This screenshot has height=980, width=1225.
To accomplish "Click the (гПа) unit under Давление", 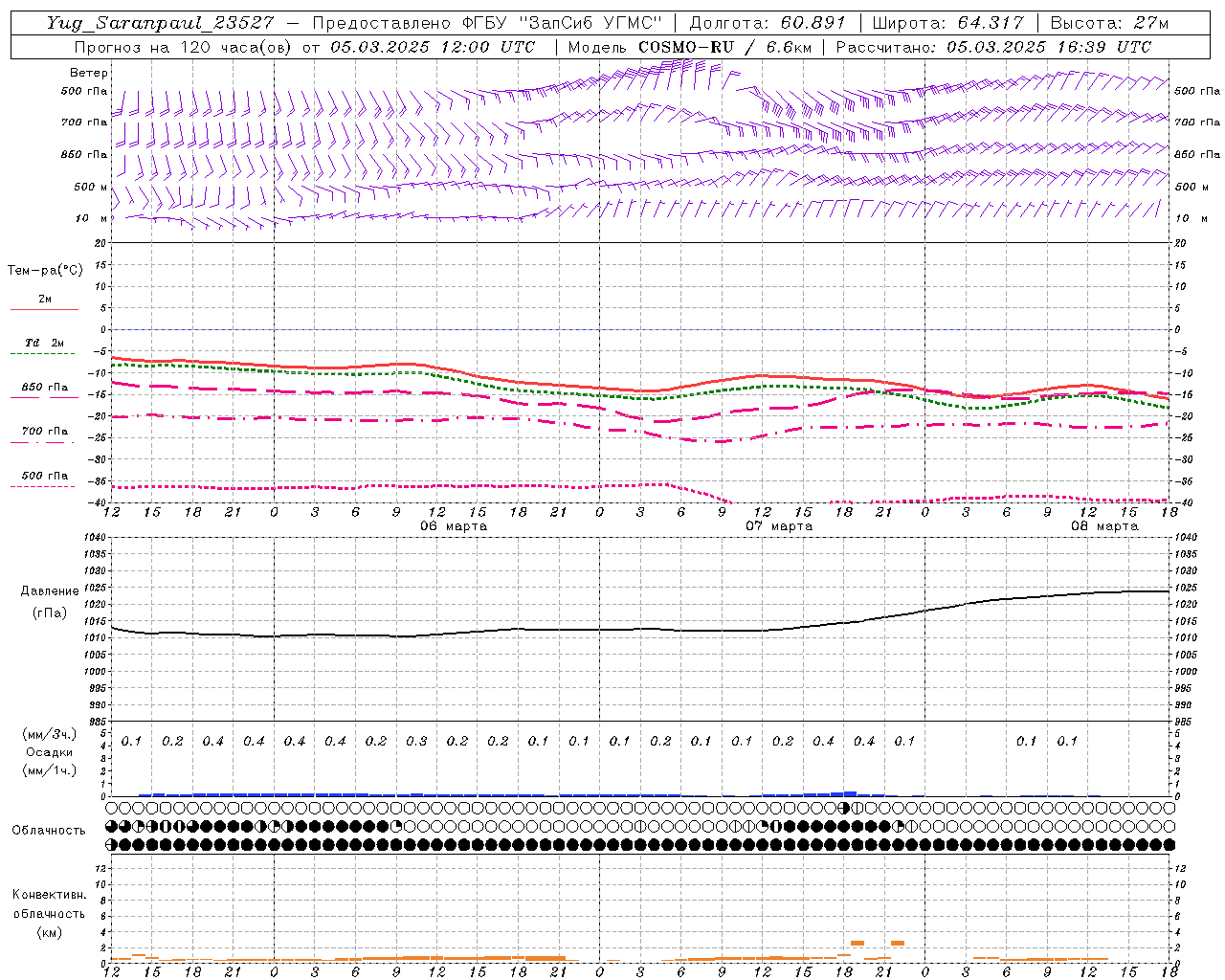I will [50, 612].
